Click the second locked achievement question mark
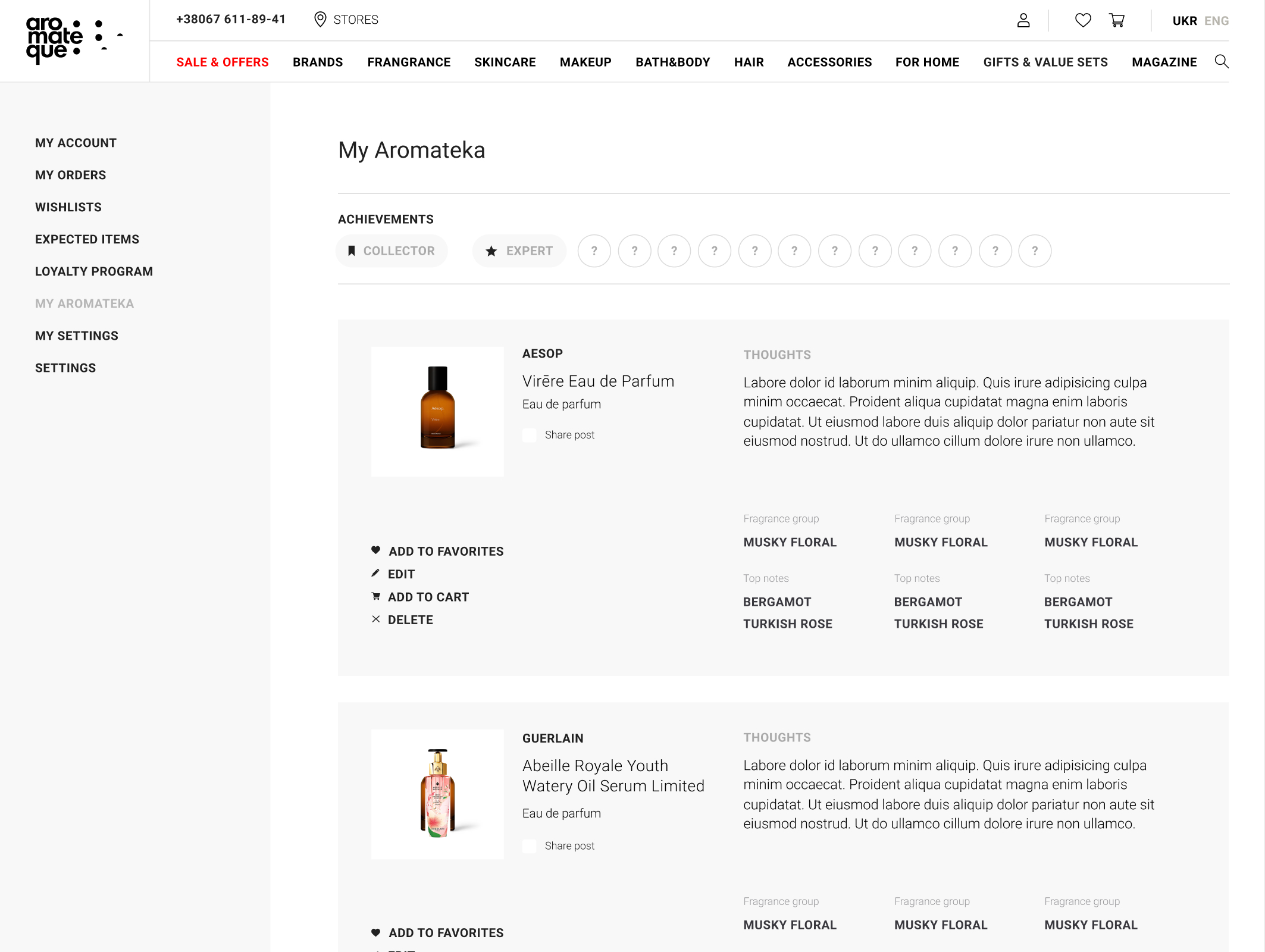Viewport: 1265px width, 952px height. (634, 251)
